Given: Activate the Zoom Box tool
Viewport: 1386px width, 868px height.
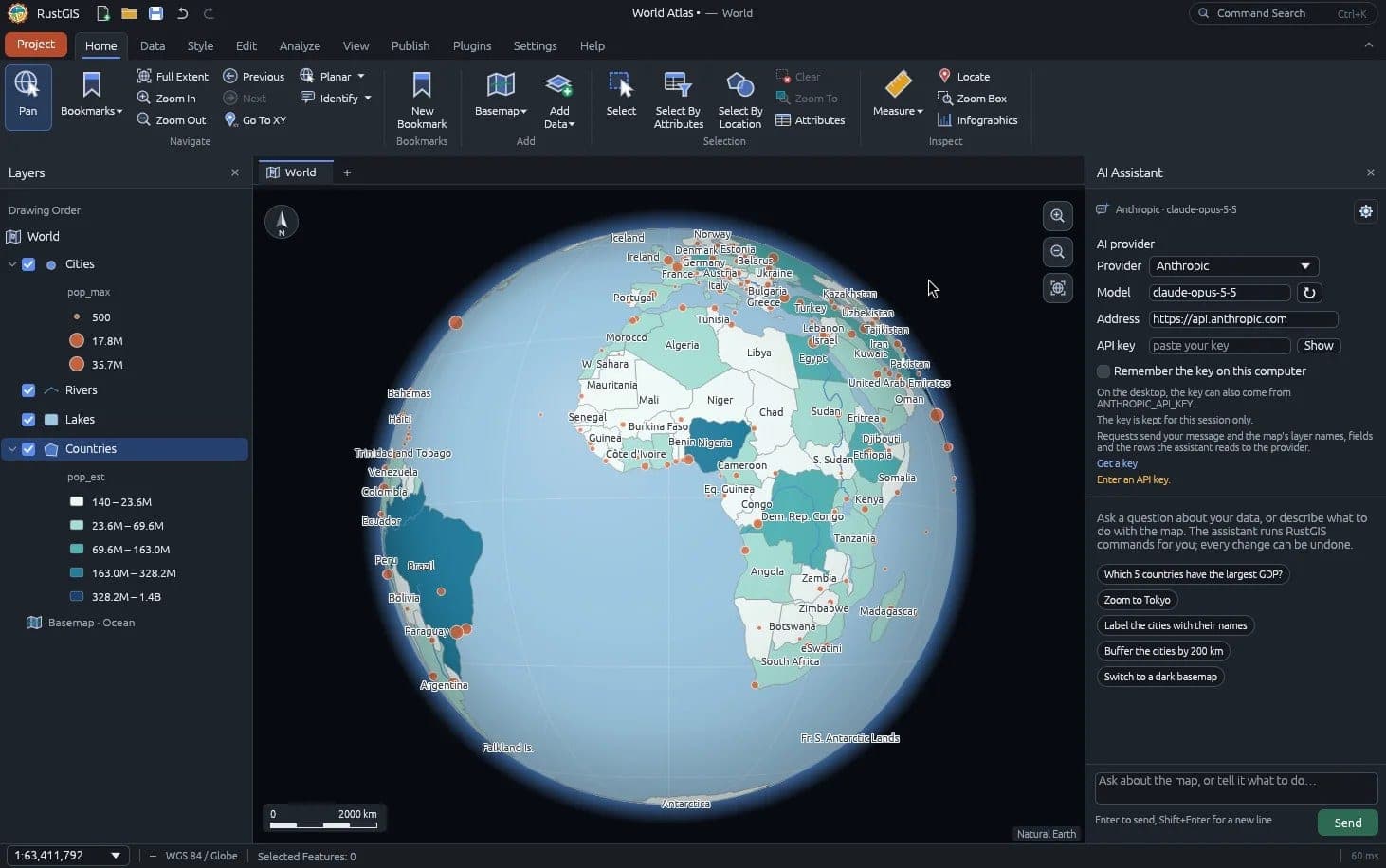Looking at the screenshot, I should coord(972,98).
